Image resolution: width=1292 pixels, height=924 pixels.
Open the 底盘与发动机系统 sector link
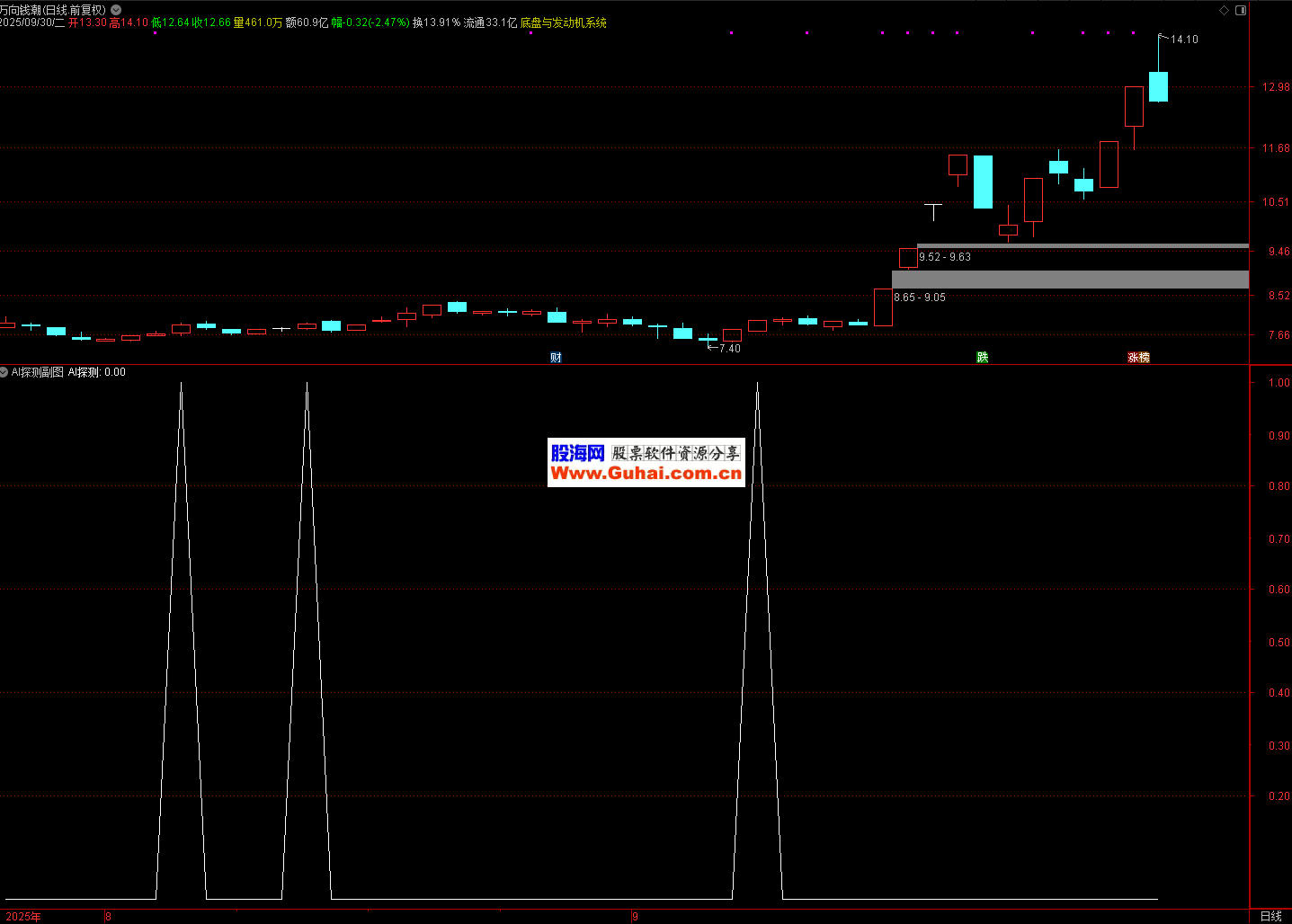click(x=563, y=22)
